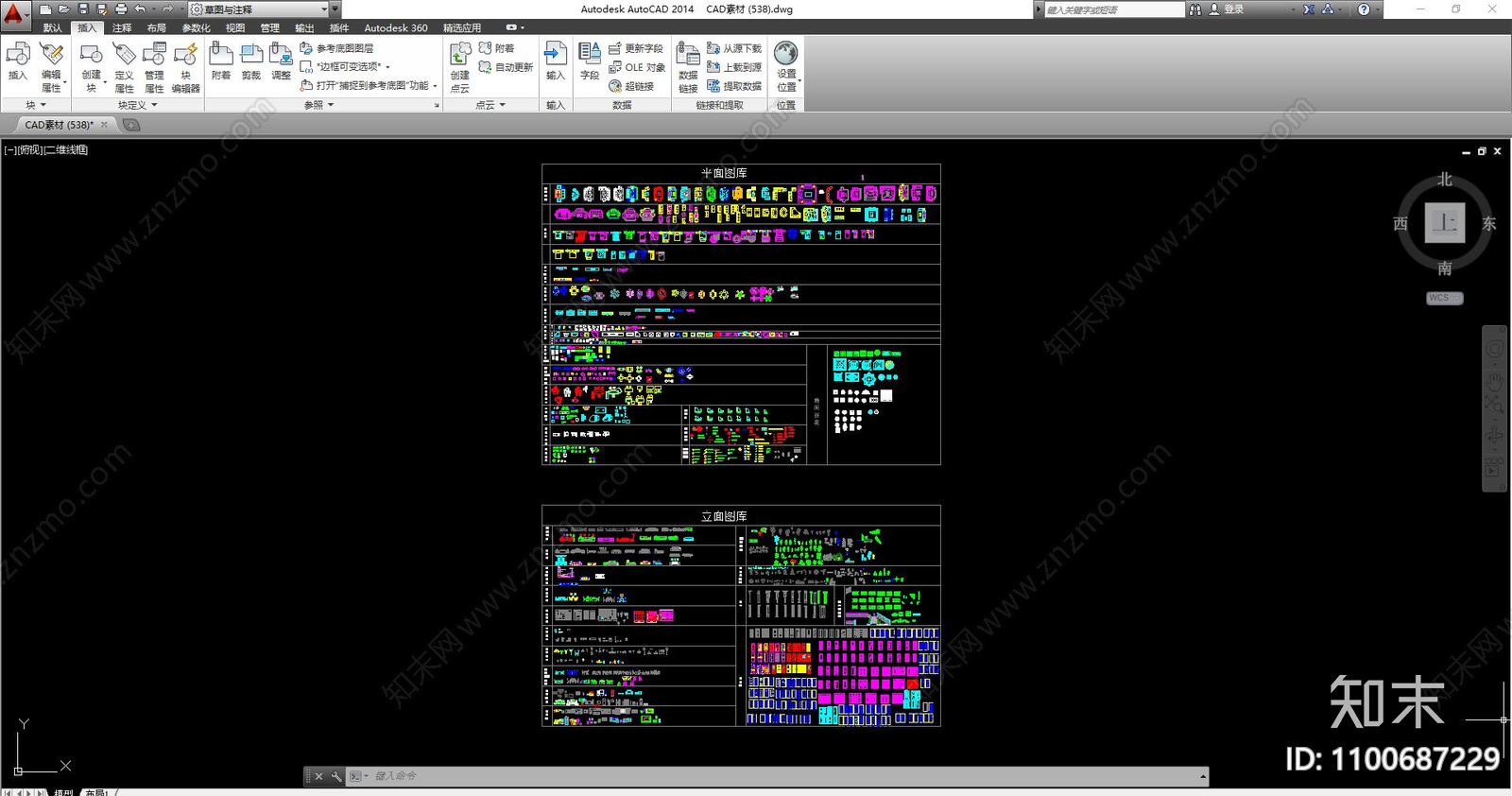This screenshot has height=796, width=1512.
Task: Click the OLE 对象 button
Action: point(637,67)
